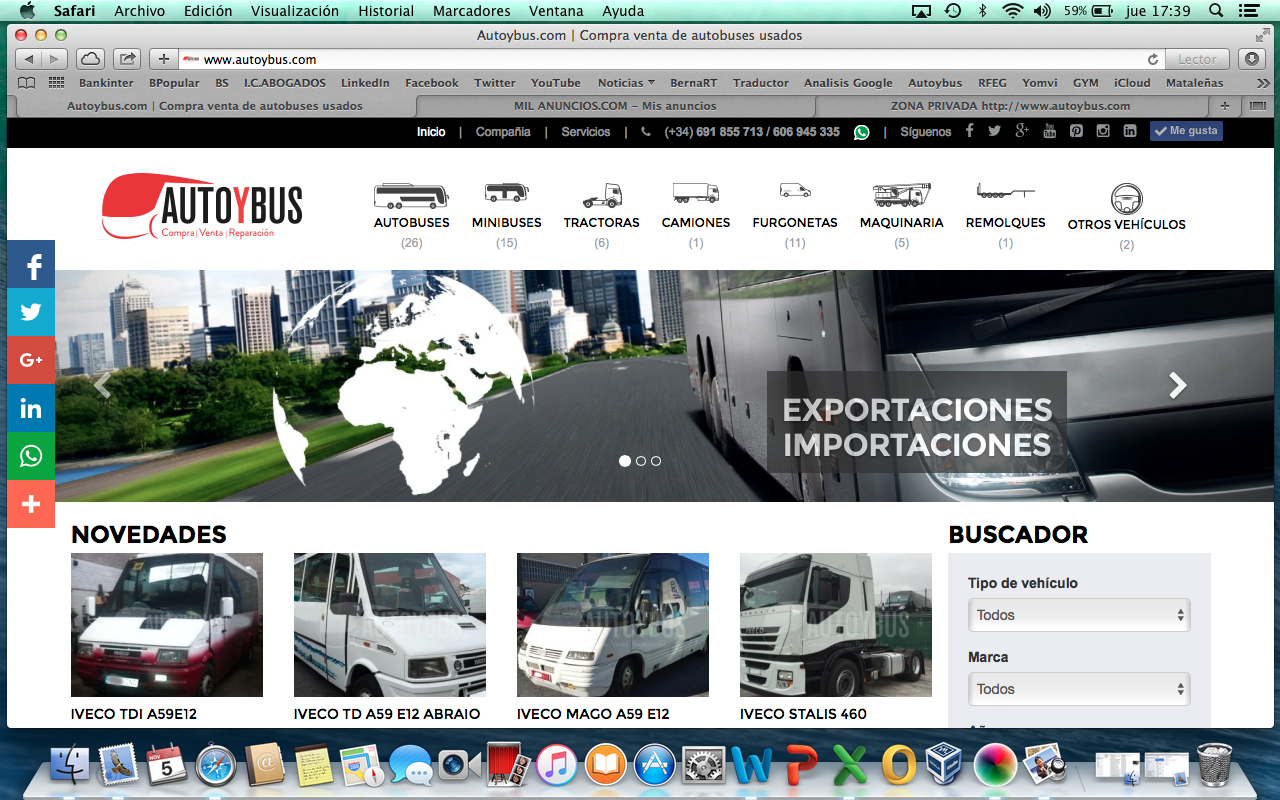Switch to ZONA PRIVADA autoybus tab
The width and height of the screenshot is (1280, 800).
click(x=1011, y=105)
